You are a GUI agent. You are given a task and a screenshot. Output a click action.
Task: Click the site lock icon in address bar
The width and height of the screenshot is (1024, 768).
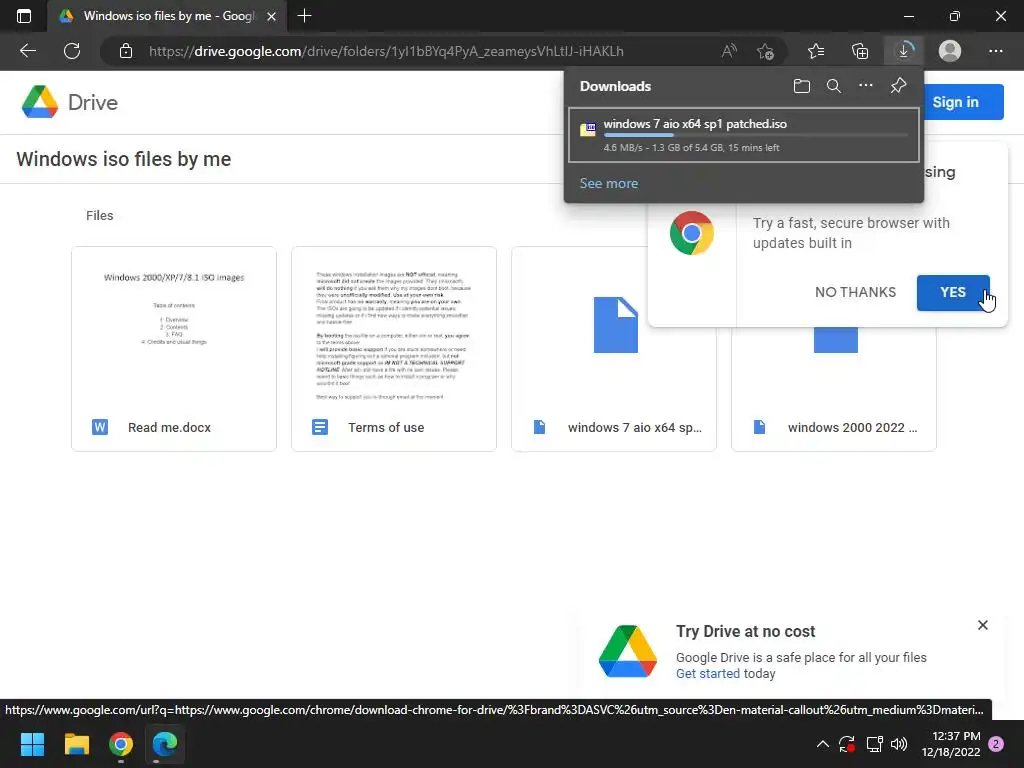(126, 51)
